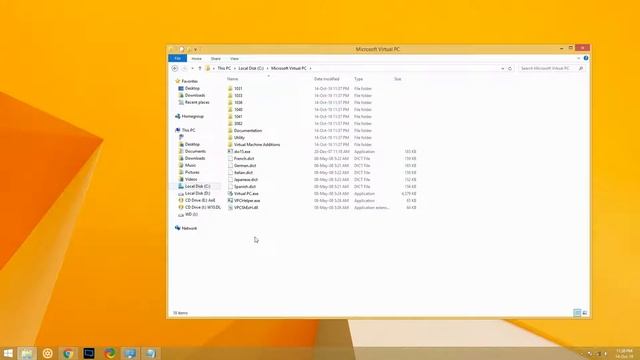The height and width of the screenshot is (360, 640).
Task: Select the Virtual PC.exe application icon
Action: tap(230, 193)
